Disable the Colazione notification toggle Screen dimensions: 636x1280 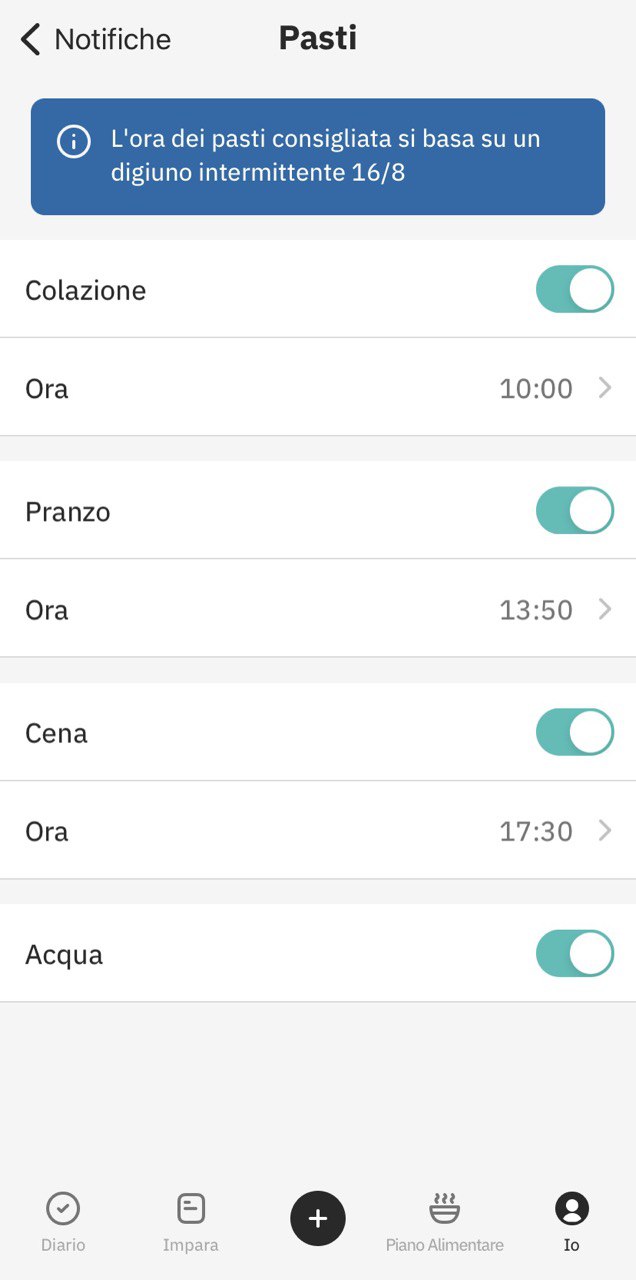coord(575,289)
